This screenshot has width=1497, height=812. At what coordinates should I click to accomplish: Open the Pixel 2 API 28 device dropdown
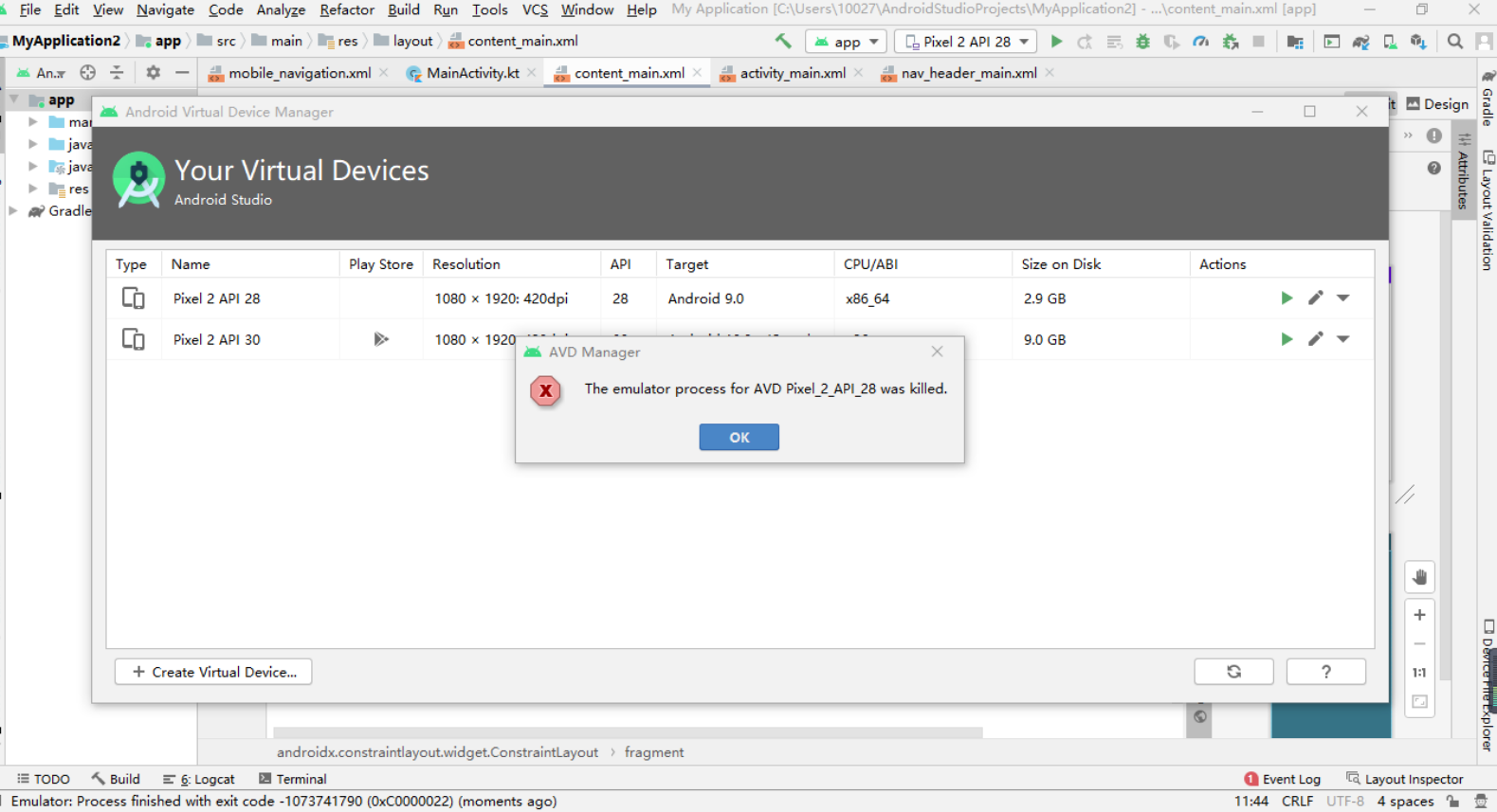[x=966, y=42]
